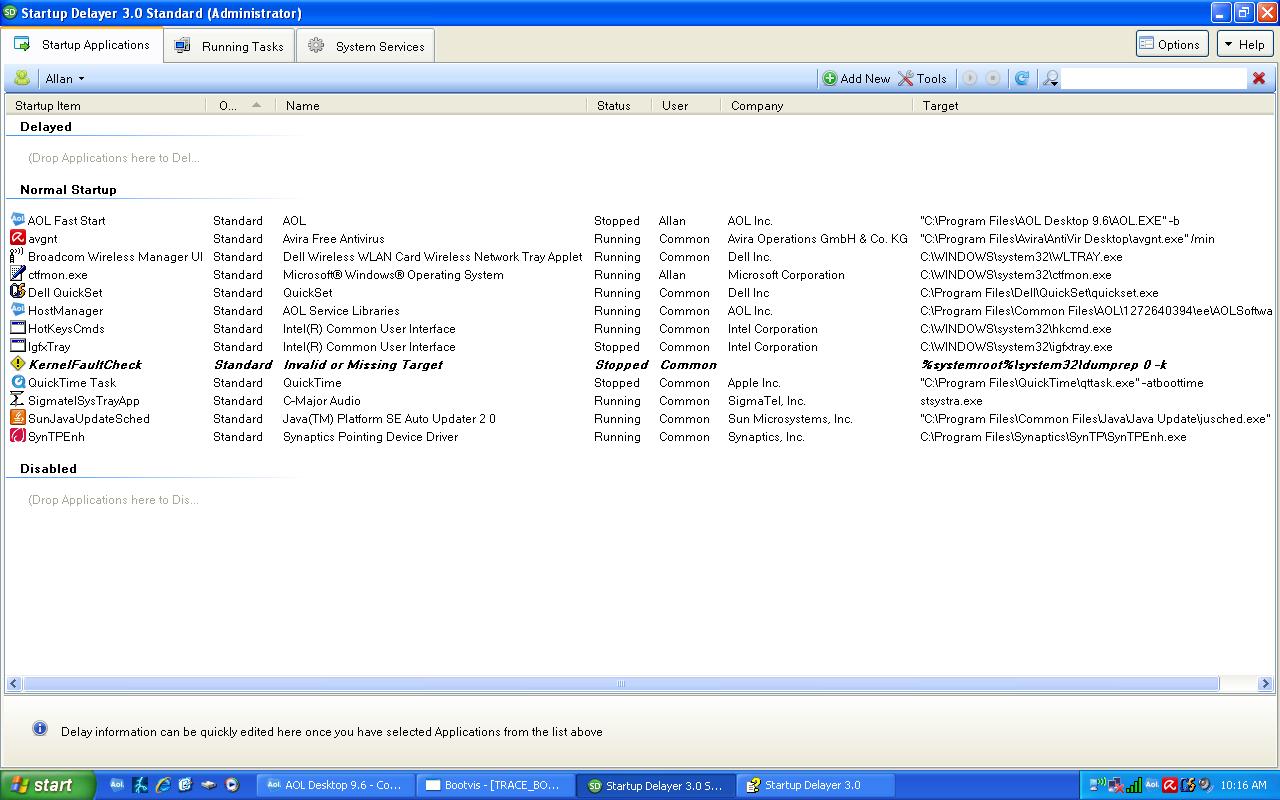Click the Options button
The width and height of the screenshot is (1280, 800).
click(1172, 44)
